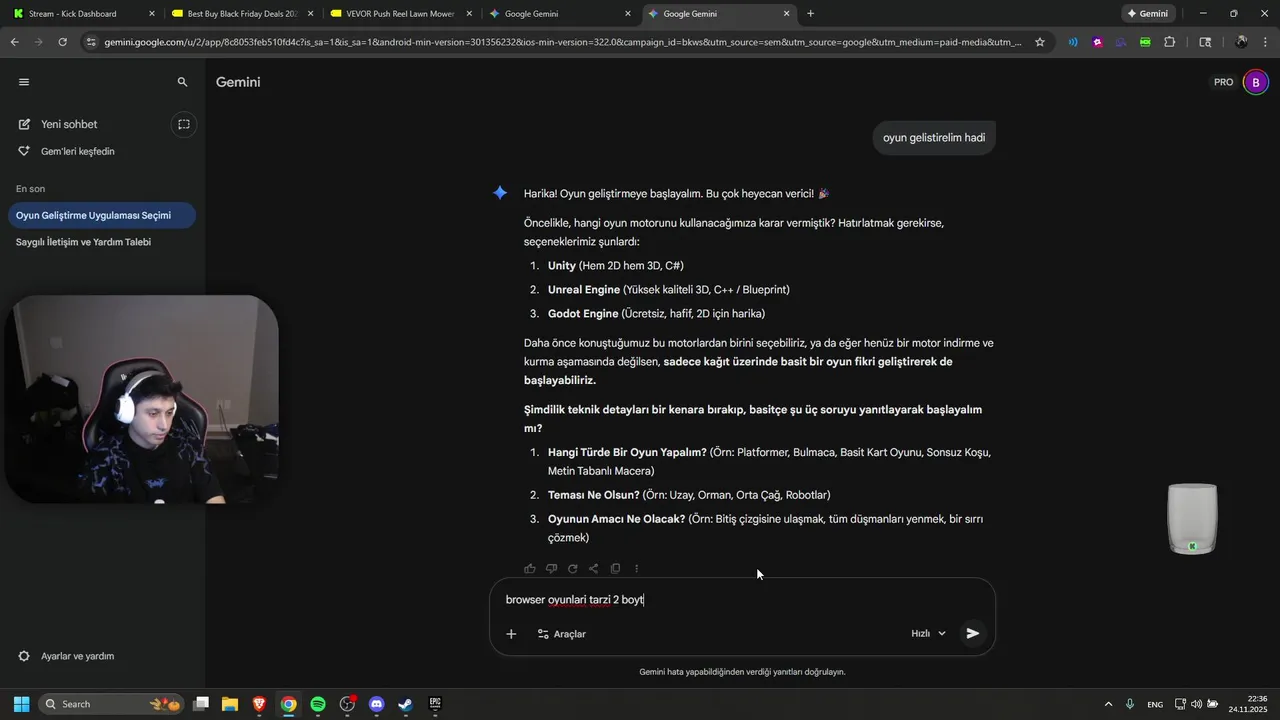Close the Stream - Kick Dashboard tab
Image resolution: width=1280 pixels, height=720 pixels.
pyautogui.click(x=152, y=14)
